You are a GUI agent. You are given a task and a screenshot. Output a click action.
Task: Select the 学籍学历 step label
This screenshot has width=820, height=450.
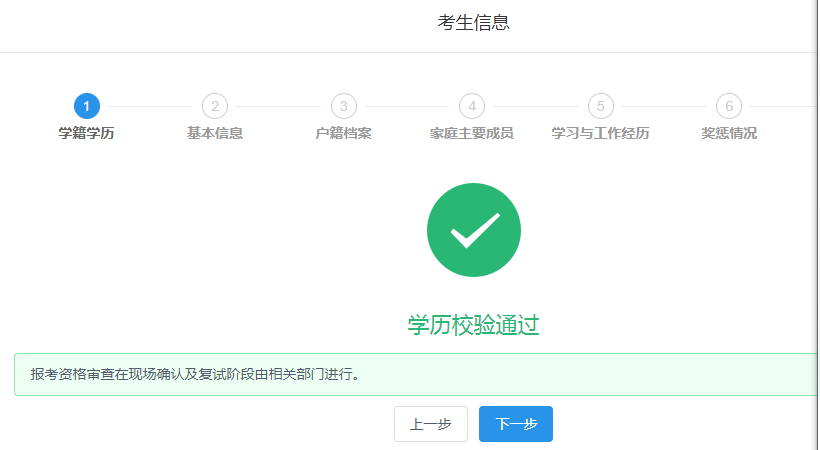[x=86, y=133]
